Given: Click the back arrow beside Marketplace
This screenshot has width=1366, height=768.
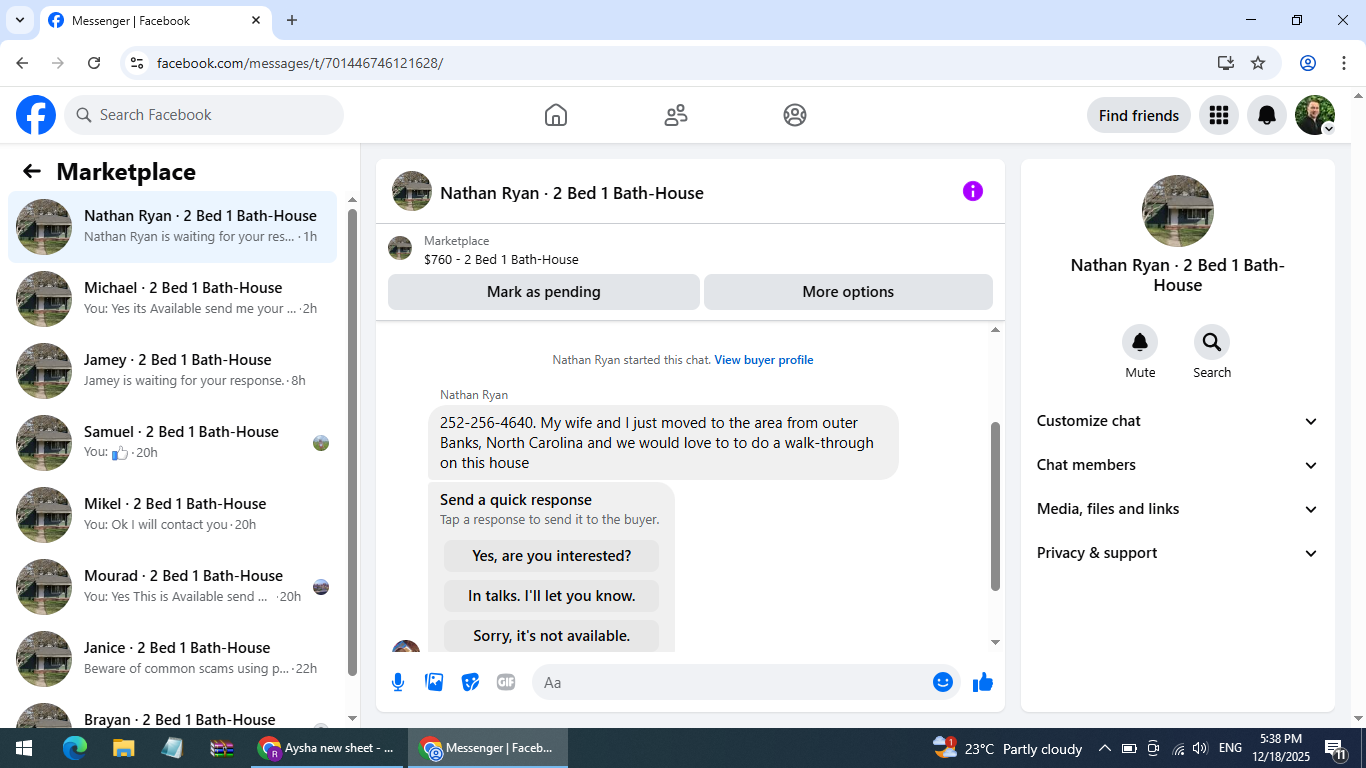Looking at the screenshot, I should 32,171.
